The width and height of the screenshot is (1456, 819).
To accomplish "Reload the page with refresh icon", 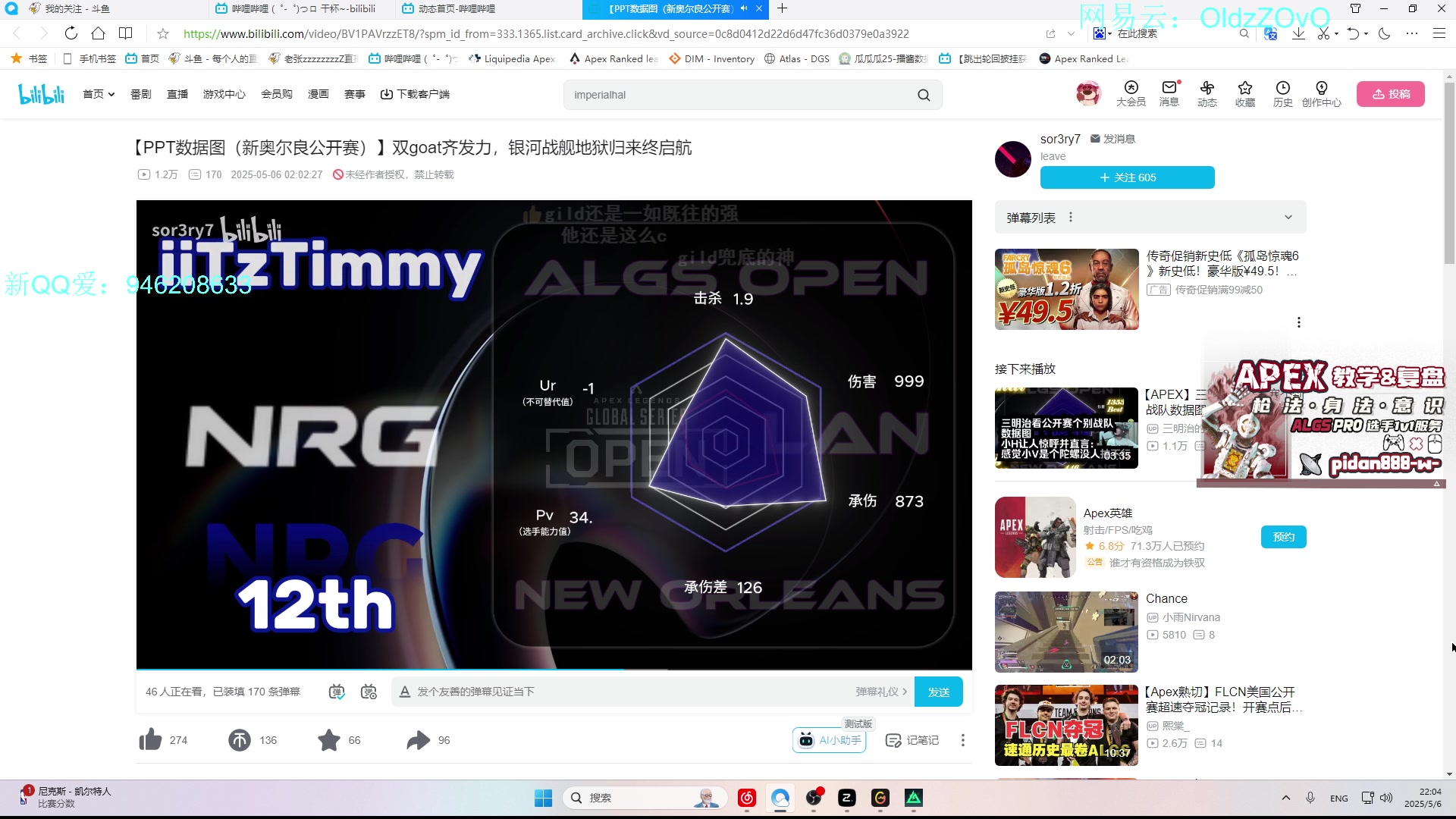I will pyautogui.click(x=71, y=33).
